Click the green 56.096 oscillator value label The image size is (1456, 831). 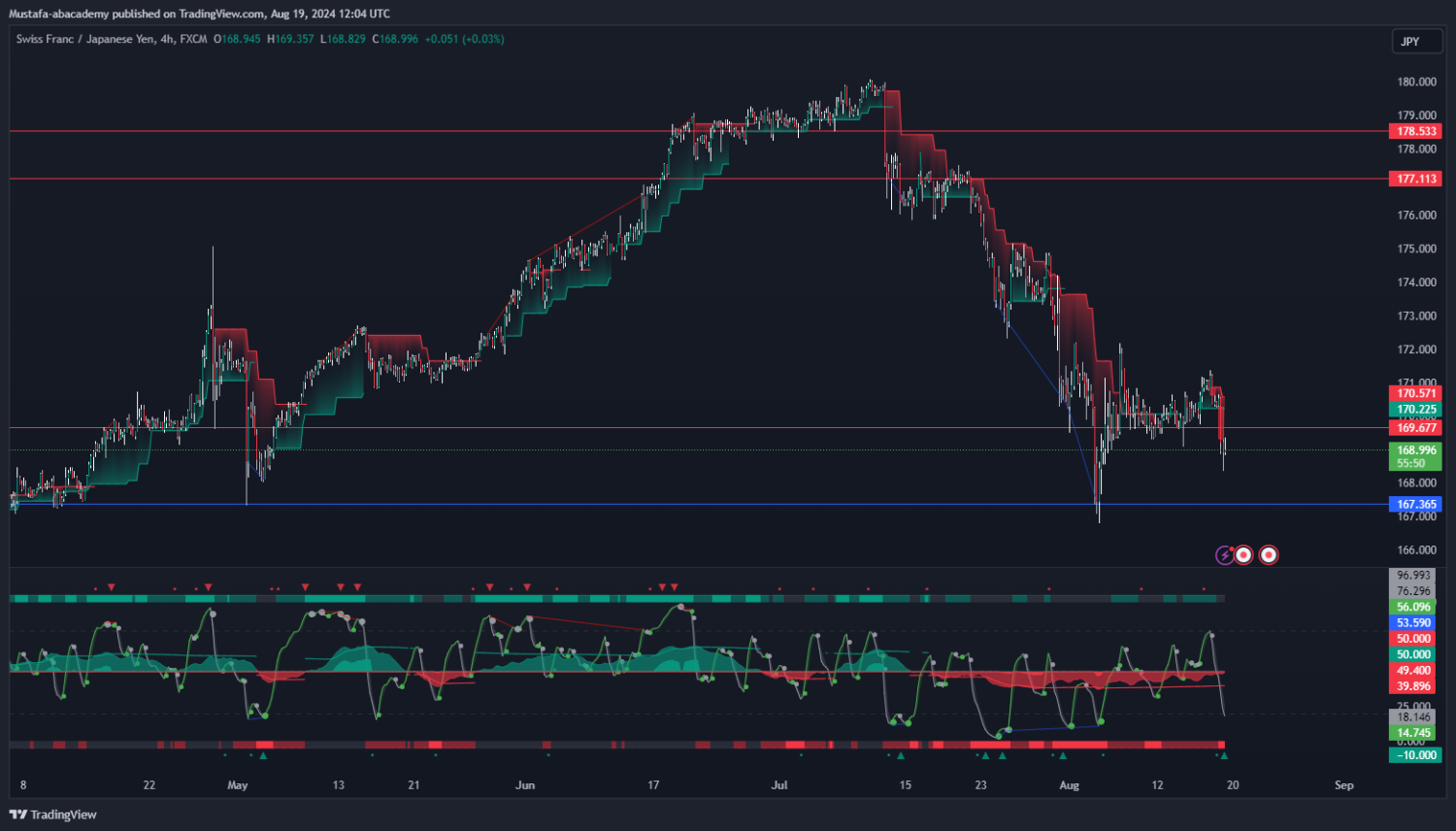(x=1413, y=607)
